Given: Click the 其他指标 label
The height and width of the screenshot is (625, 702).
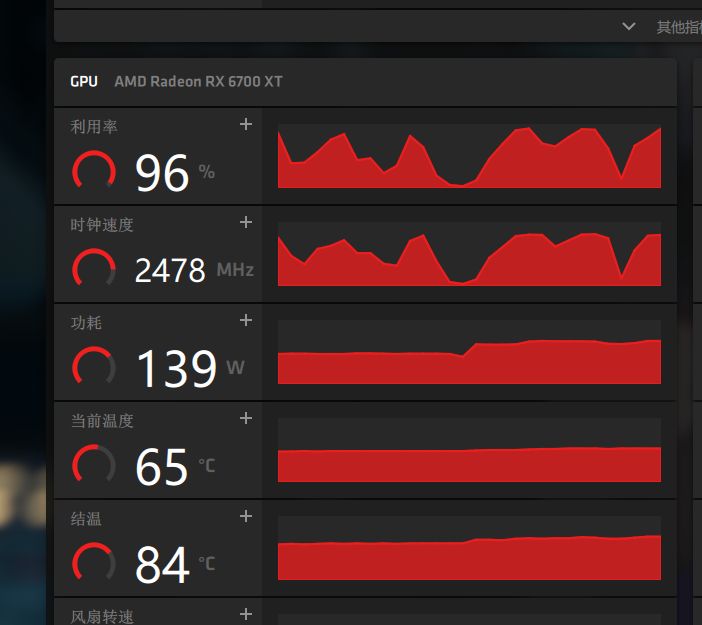Looking at the screenshot, I should coord(679,27).
